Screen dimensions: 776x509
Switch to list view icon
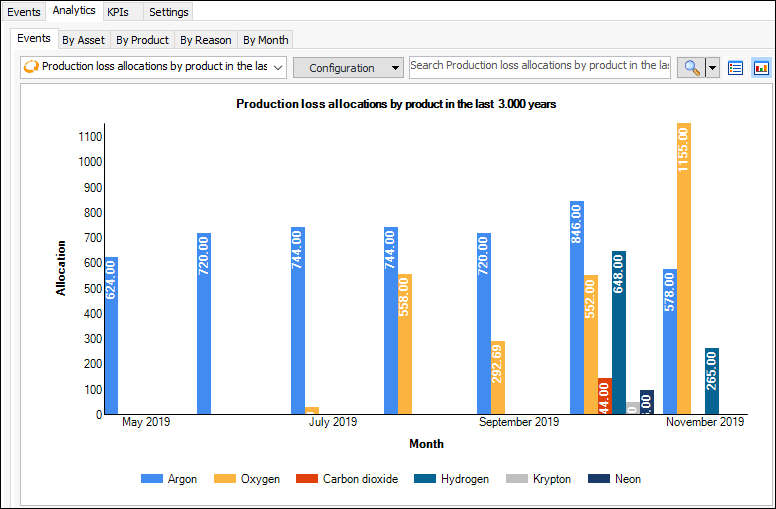(x=736, y=68)
